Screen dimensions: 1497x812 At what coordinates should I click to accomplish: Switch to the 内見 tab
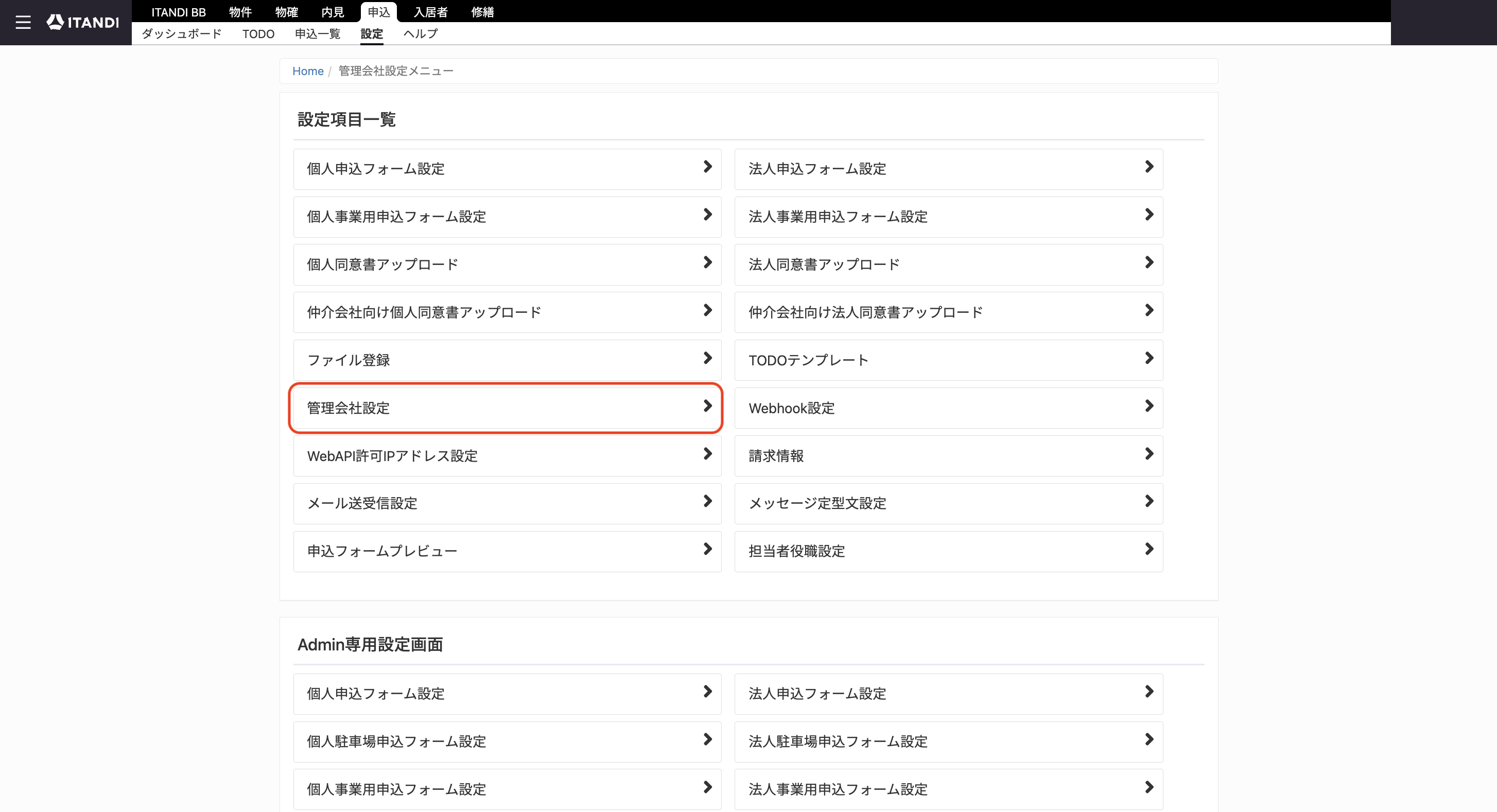tap(333, 12)
